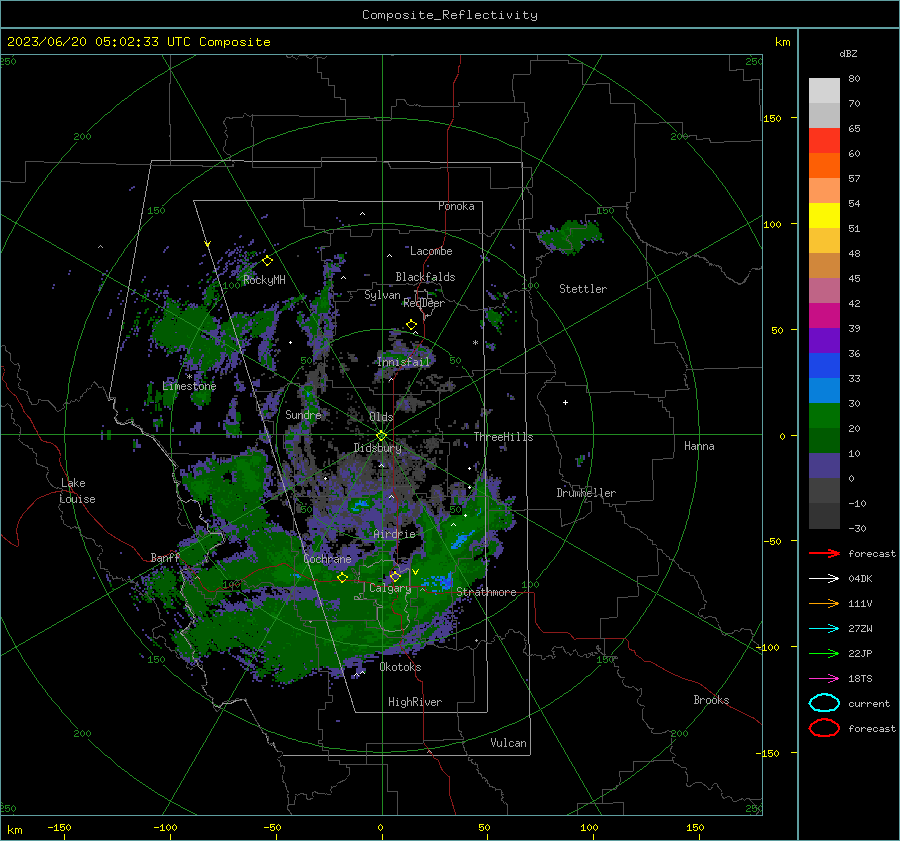Viewport: 900px width, 841px height.
Task: Click the cyan current ellipse icon
Action: coord(824,703)
